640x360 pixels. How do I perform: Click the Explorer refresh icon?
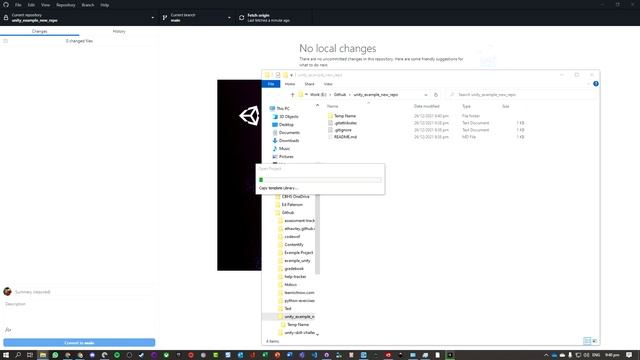point(436,95)
